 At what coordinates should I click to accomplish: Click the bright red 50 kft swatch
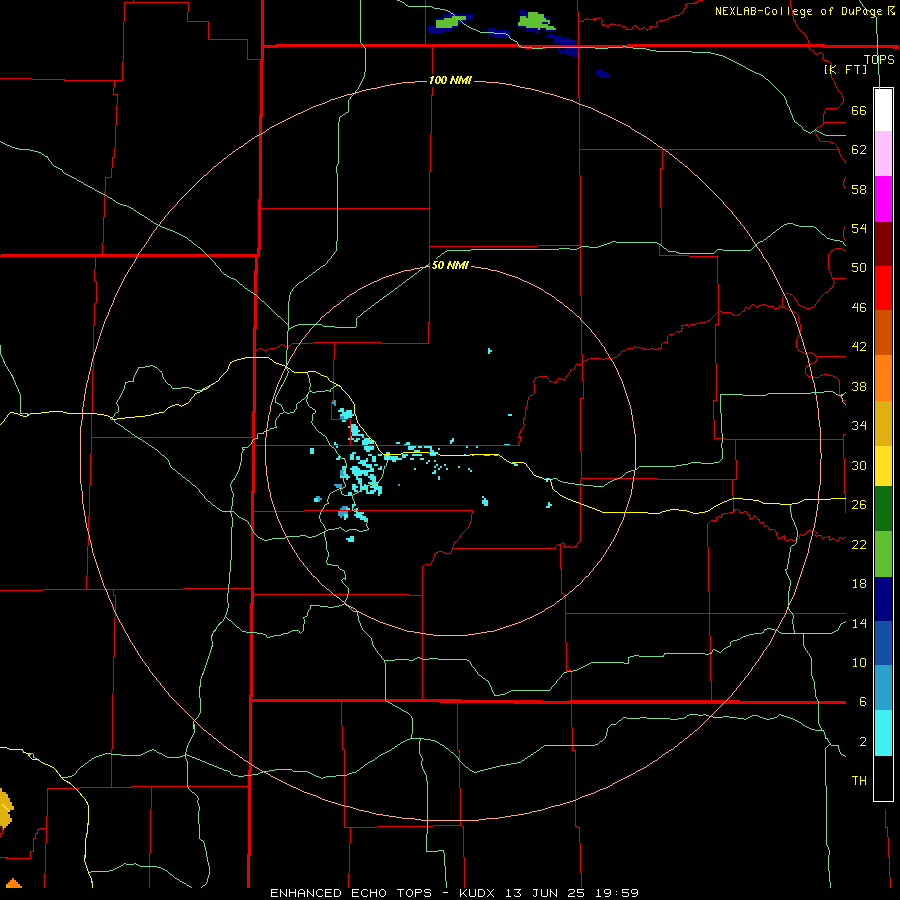pos(883,288)
